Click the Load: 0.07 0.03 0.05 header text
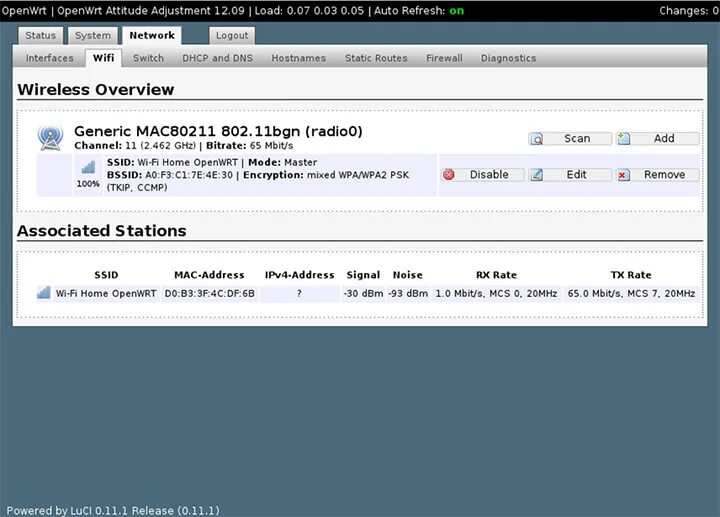Image resolution: width=720 pixels, height=517 pixels. [309, 11]
